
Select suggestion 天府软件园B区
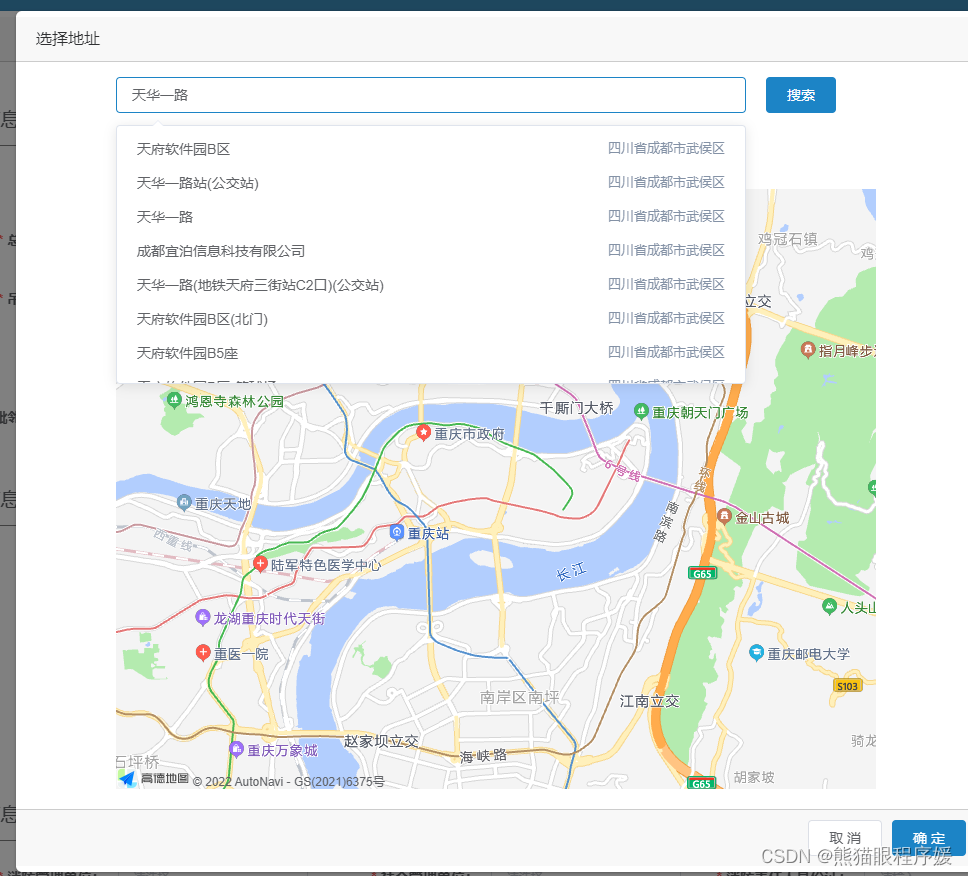pyautogui.click(x=431, y=149)
